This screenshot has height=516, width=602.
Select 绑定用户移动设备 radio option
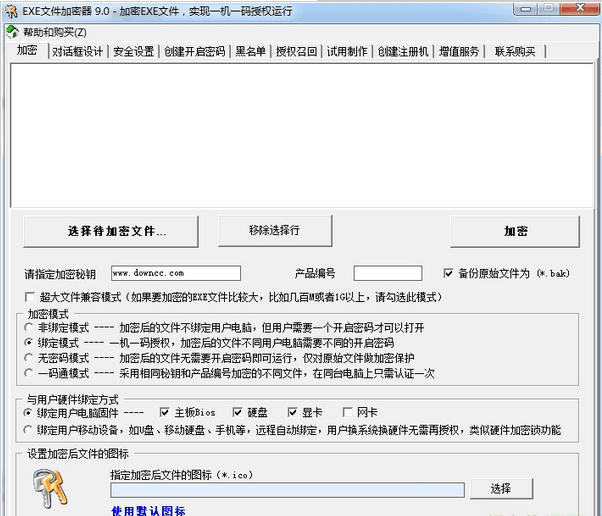point(28,430)
